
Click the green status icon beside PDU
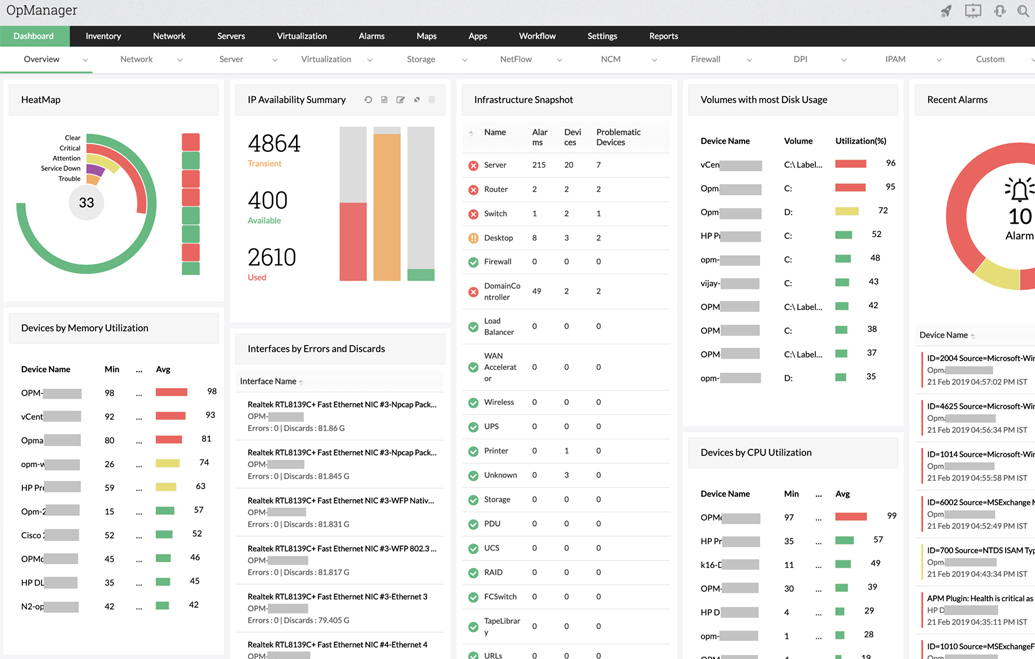point(473,524)
